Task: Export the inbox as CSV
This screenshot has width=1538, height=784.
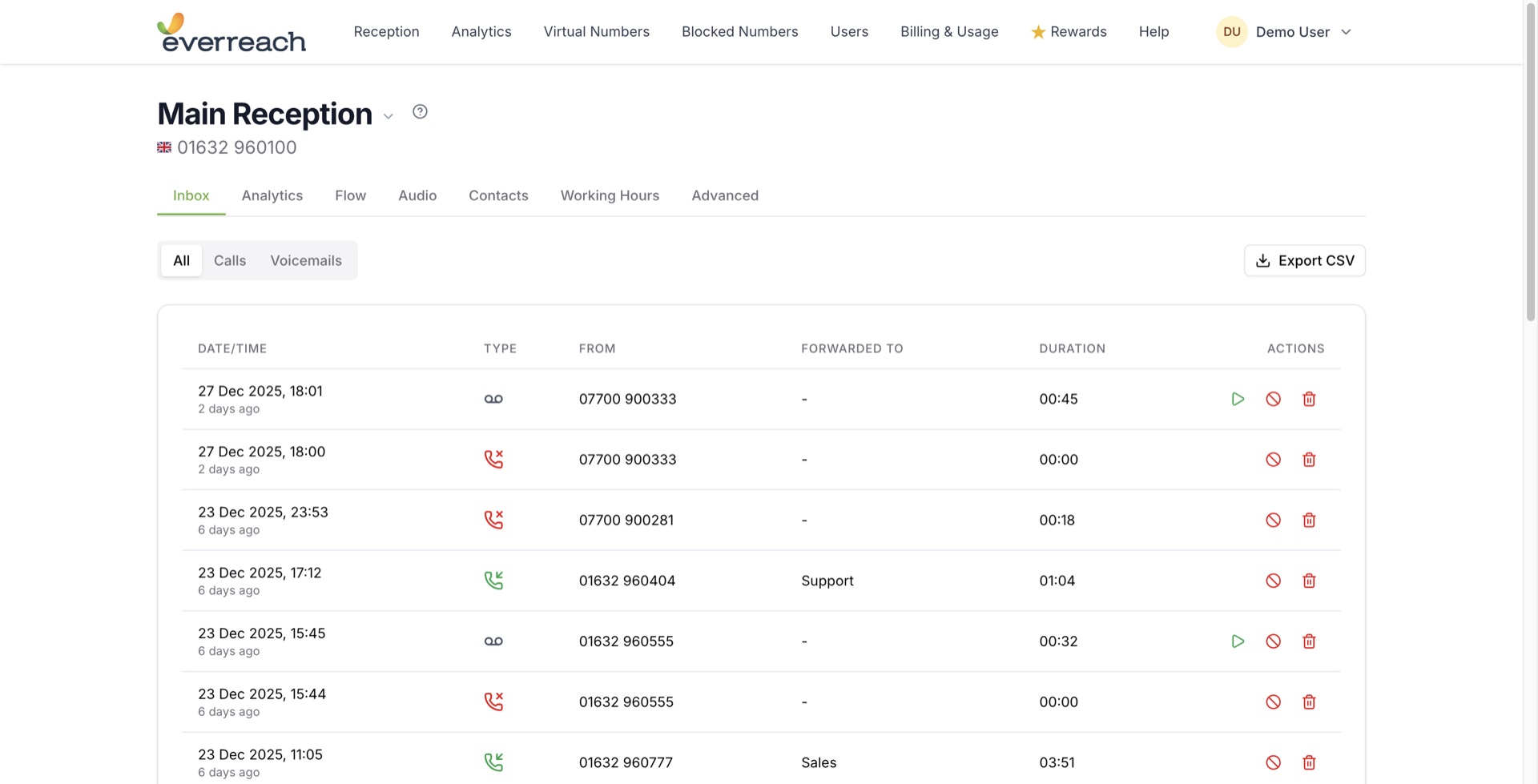Action: (x=1304, y=260)
